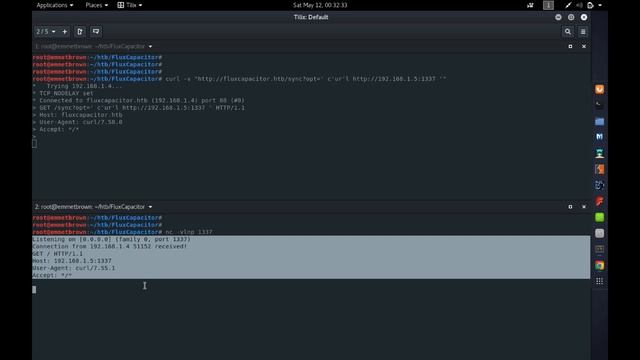Open the terminal app in dock
The height and width of the screenshot is (360, 640).
point(599,105)
